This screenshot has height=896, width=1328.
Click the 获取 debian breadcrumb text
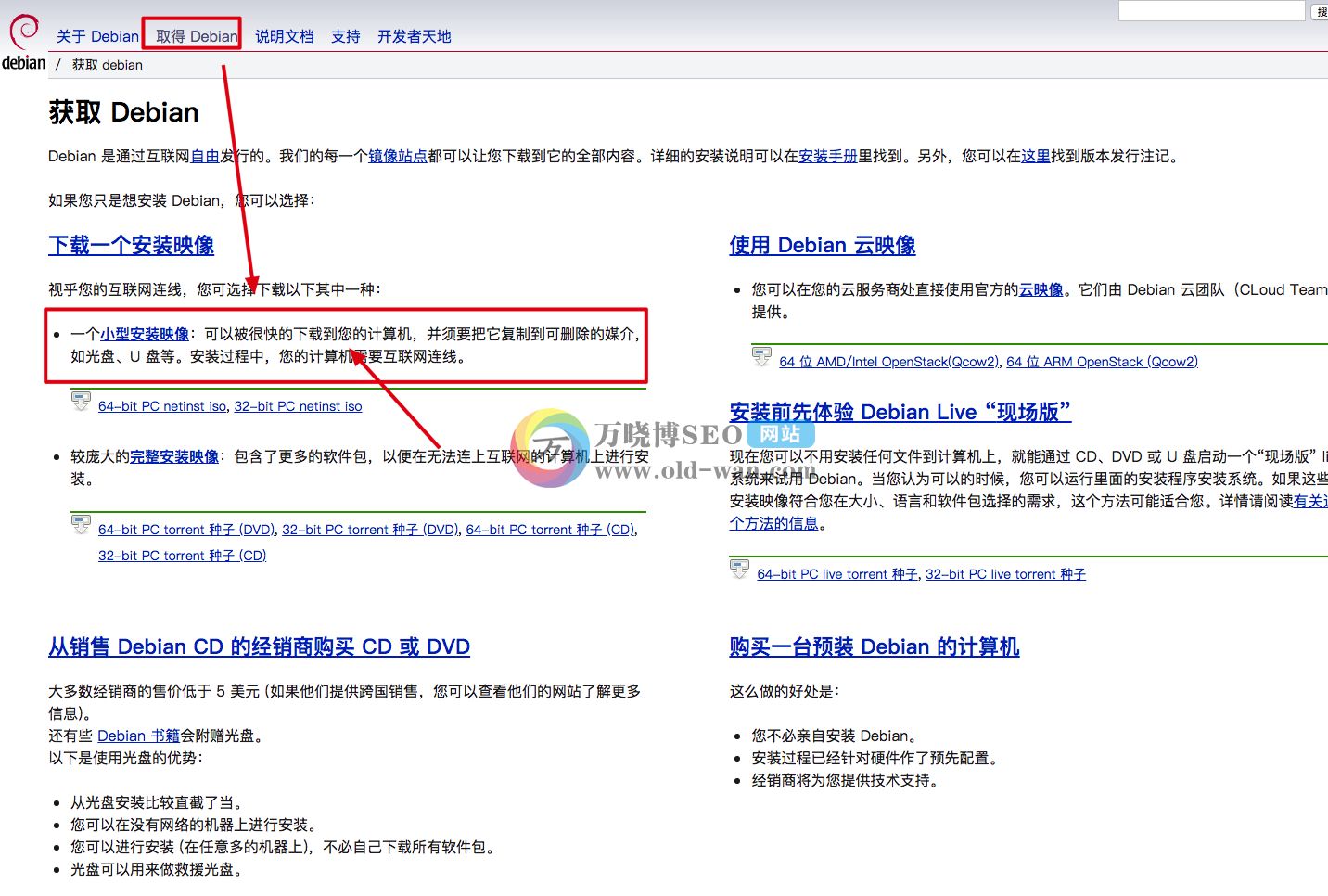[108, 65]
